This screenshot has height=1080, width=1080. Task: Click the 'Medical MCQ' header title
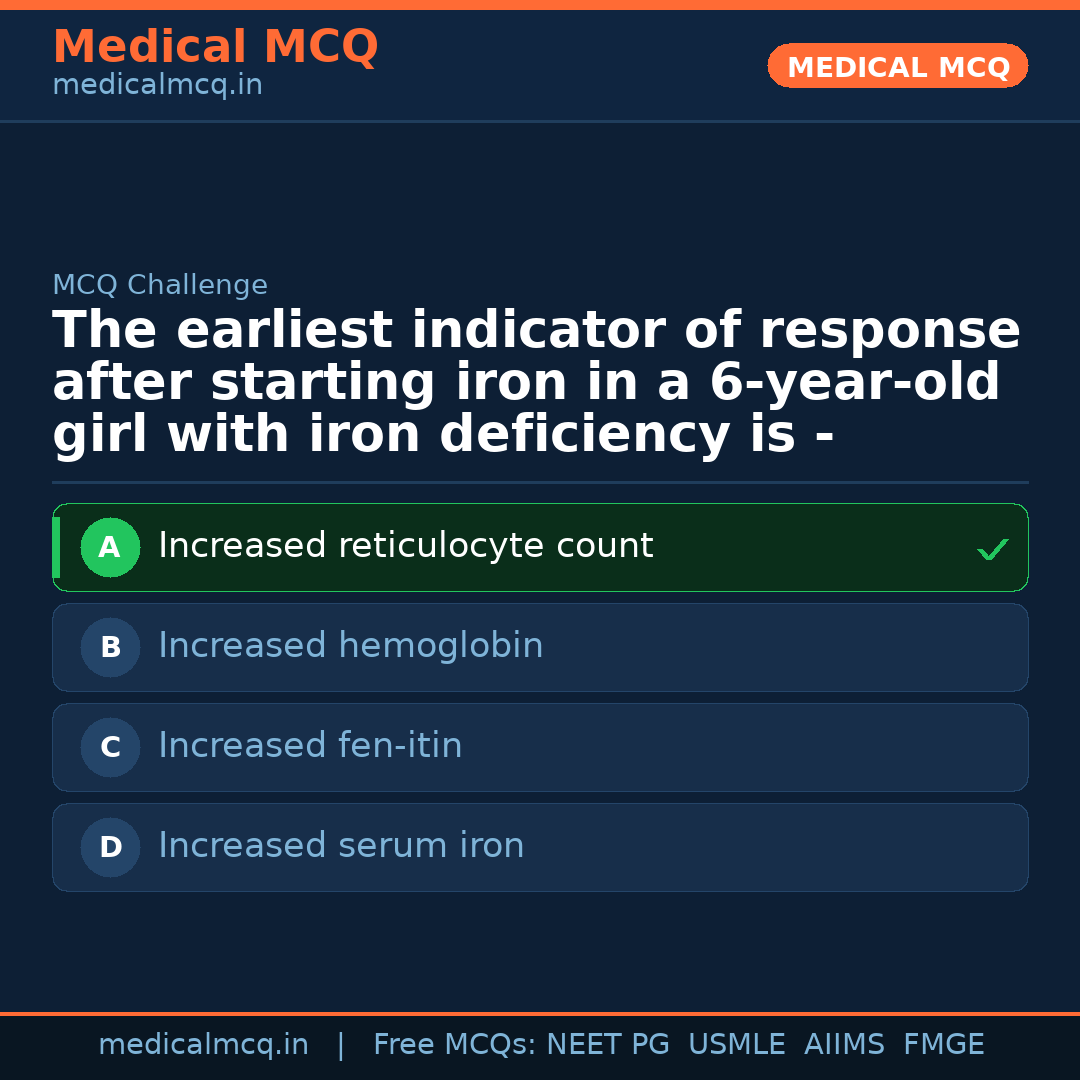click(x=215, y=47)
